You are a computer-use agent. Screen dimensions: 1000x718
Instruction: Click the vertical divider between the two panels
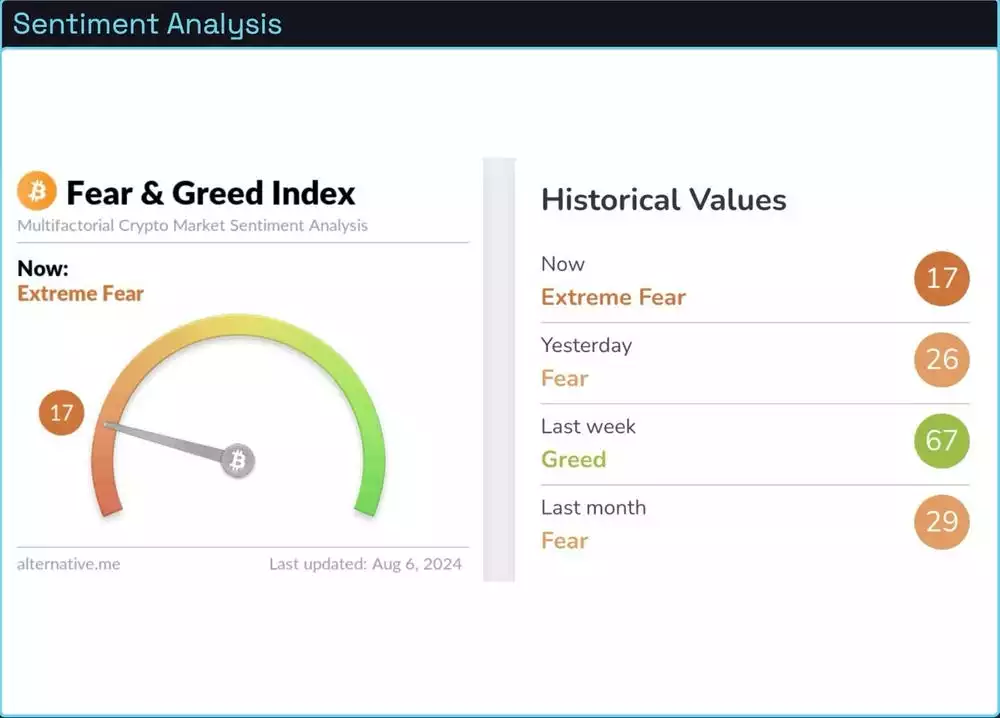(x=499, y=370)
